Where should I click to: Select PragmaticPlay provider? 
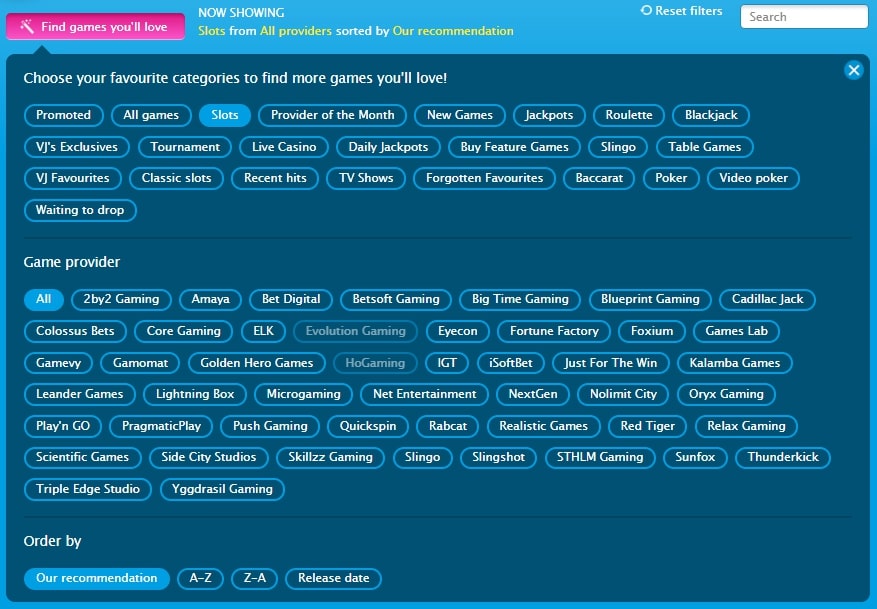pos(162,426)
